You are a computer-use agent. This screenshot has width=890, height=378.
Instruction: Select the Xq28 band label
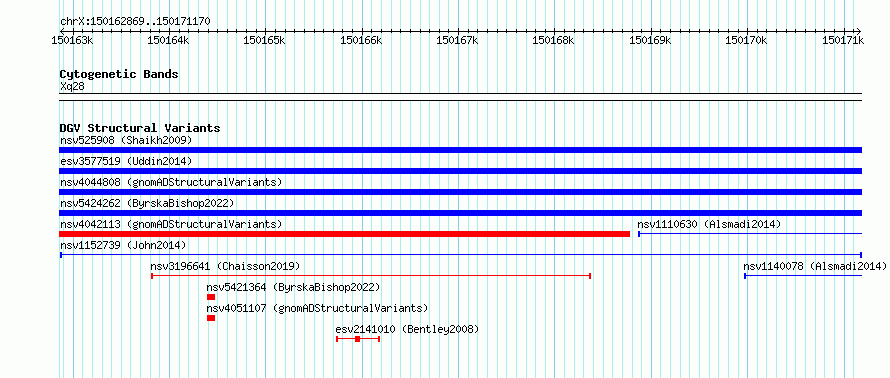tap(72, 86)
